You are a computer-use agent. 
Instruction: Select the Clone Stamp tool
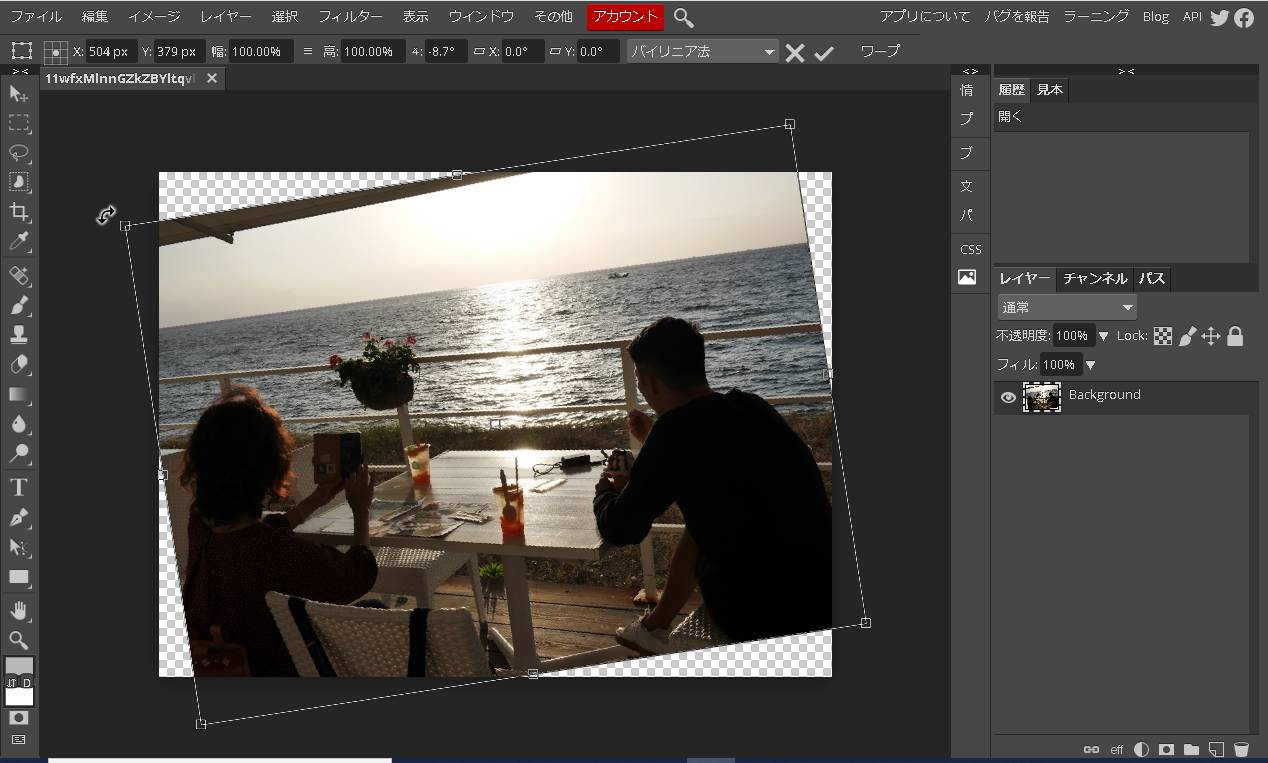pos(19,335)
